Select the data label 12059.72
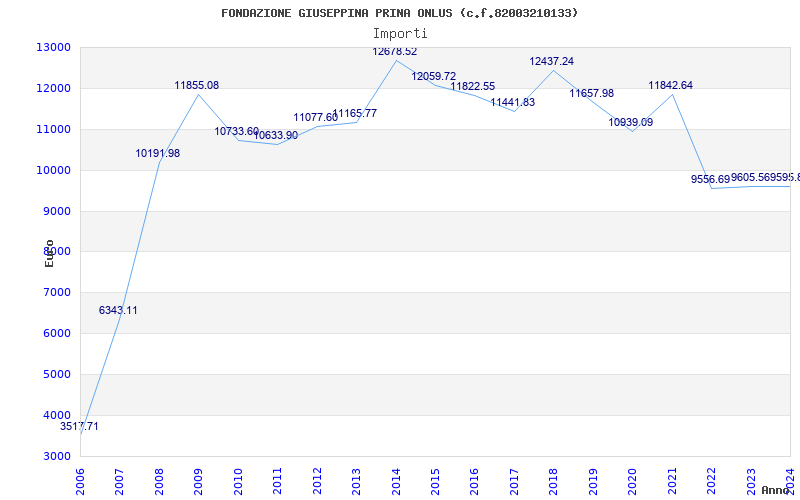This screenshot has width=800, height=500. click(434, 77)
